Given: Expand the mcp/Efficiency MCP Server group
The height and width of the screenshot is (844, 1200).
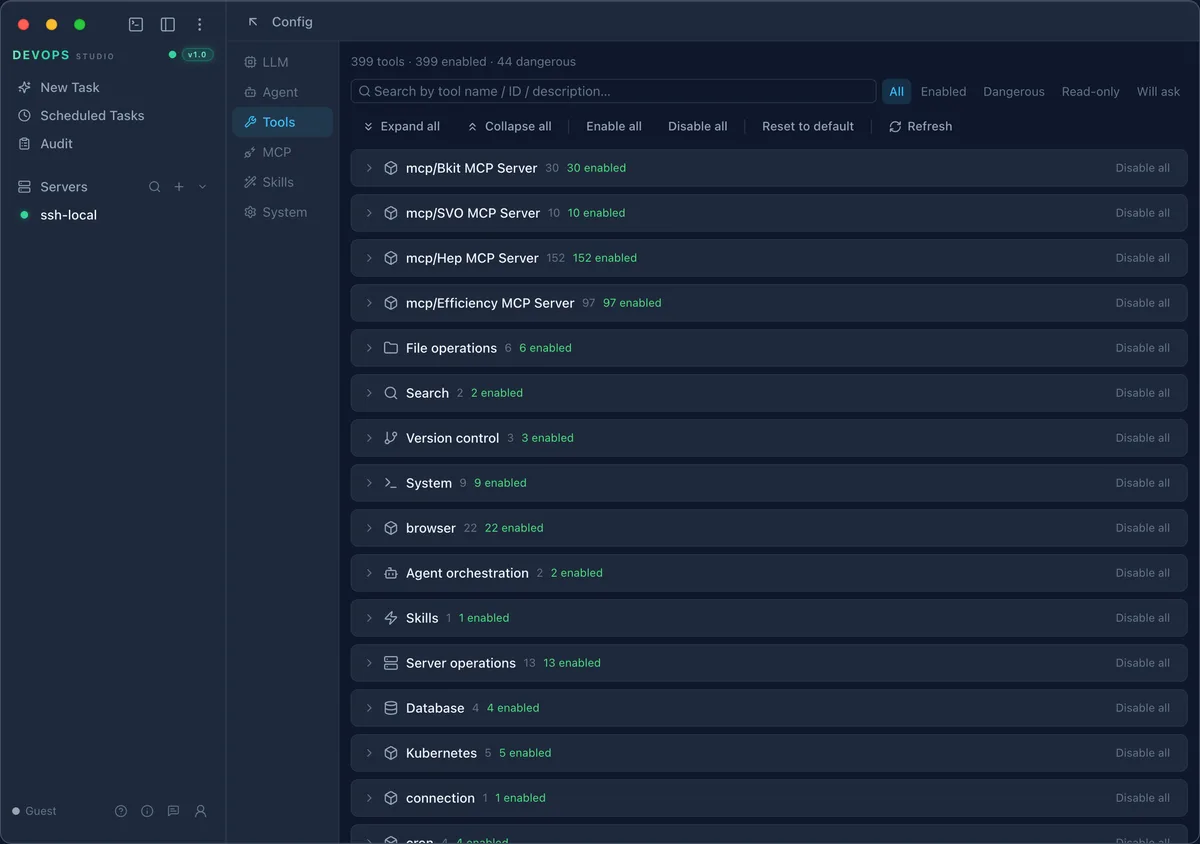Looking at the screenshot, I should (369, 303).
